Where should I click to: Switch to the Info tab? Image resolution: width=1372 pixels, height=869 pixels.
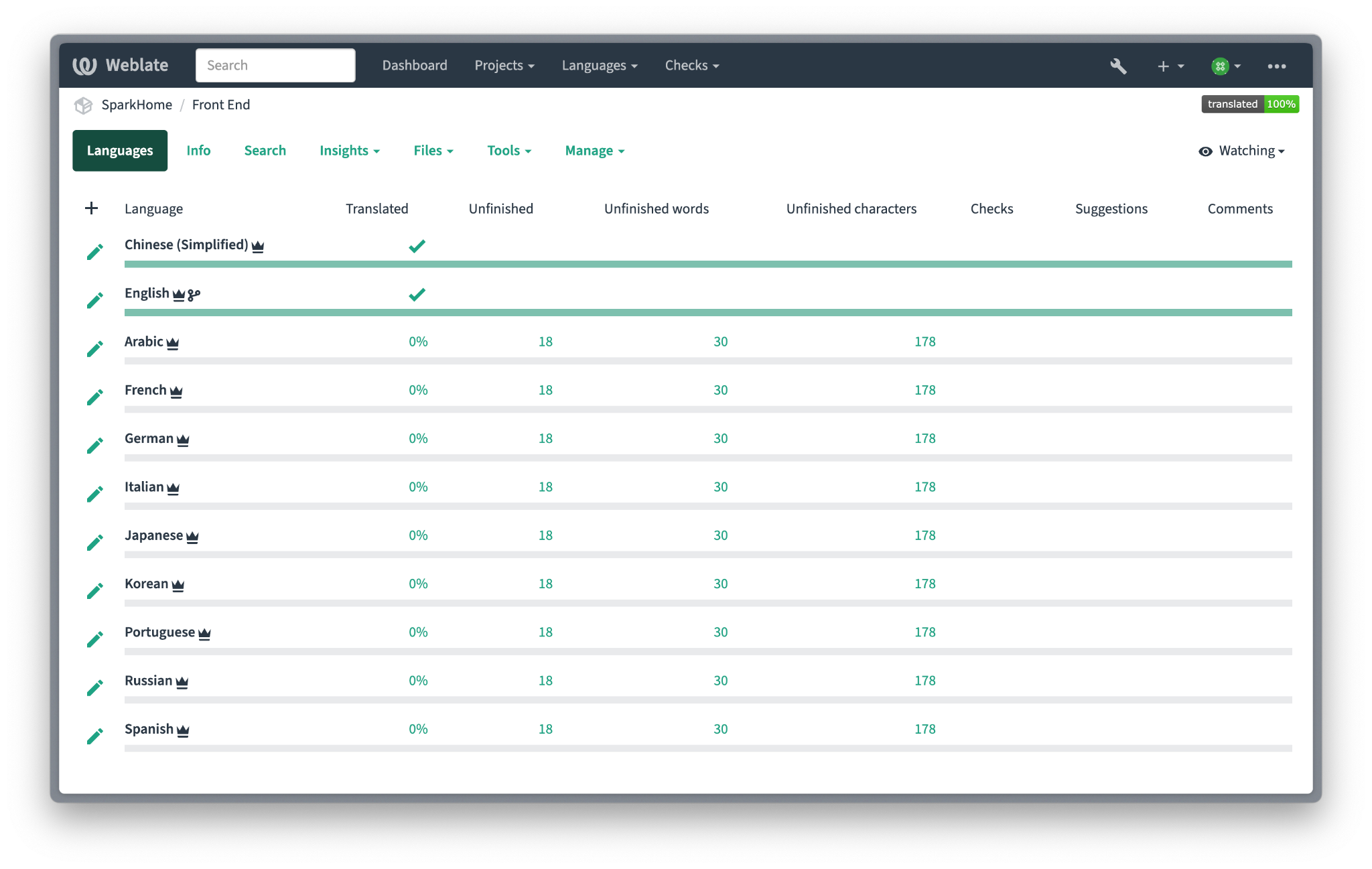(198, 151)
